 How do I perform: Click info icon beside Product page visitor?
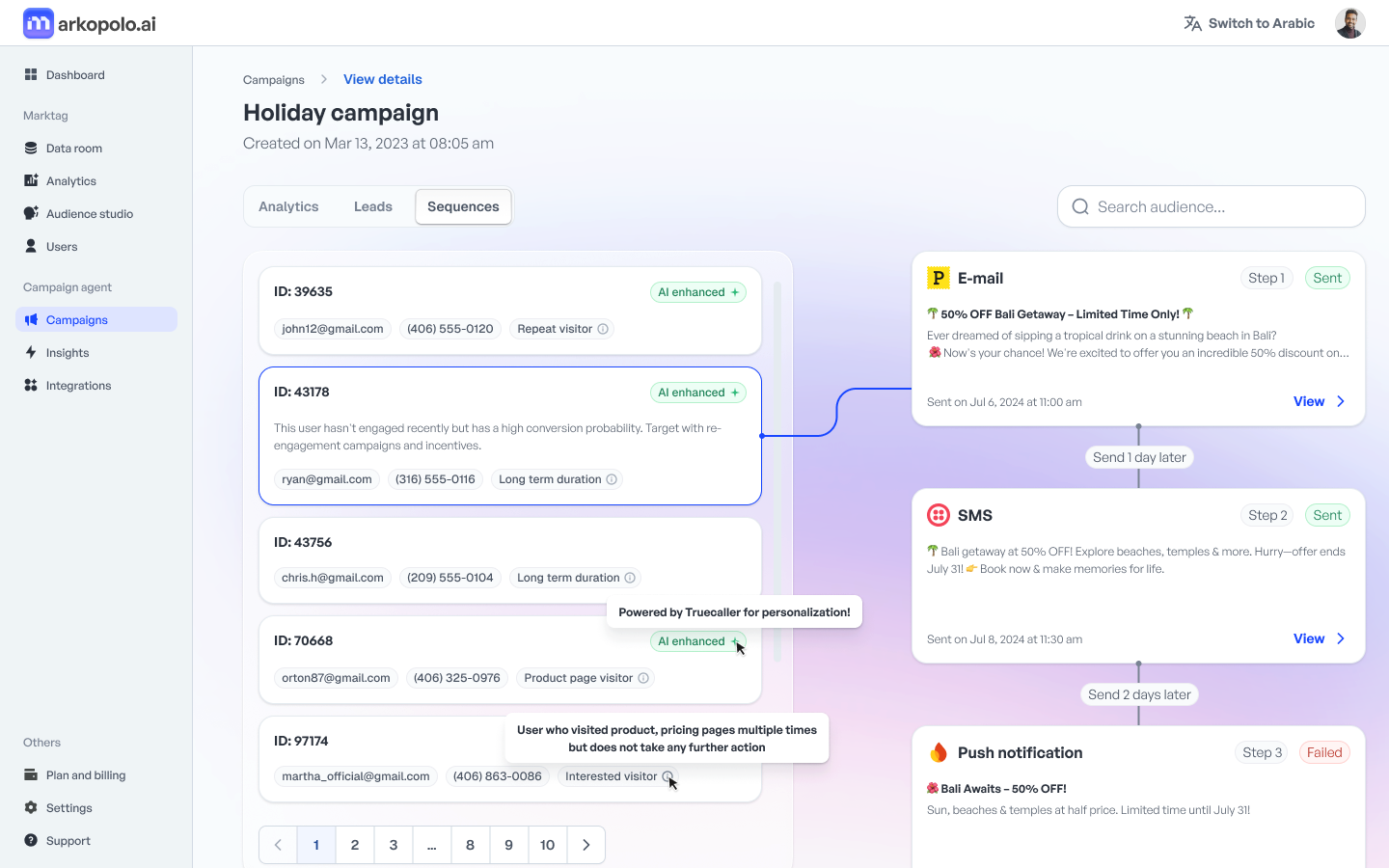click(643, 678)
